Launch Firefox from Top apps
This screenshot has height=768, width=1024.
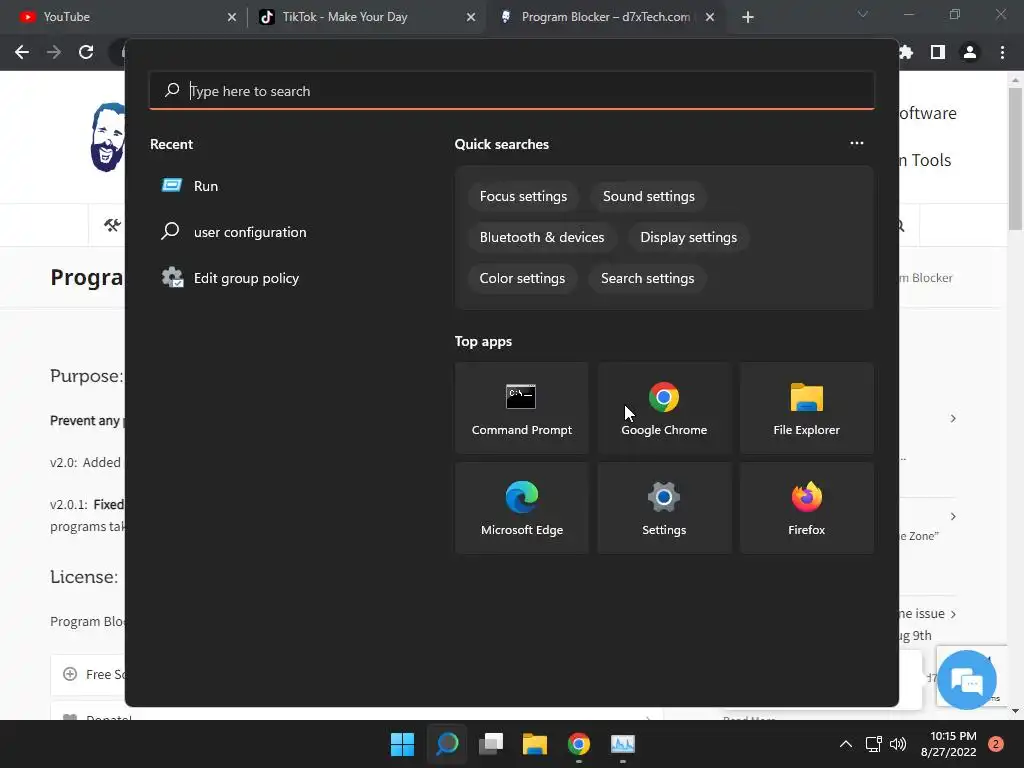(806, 508)
